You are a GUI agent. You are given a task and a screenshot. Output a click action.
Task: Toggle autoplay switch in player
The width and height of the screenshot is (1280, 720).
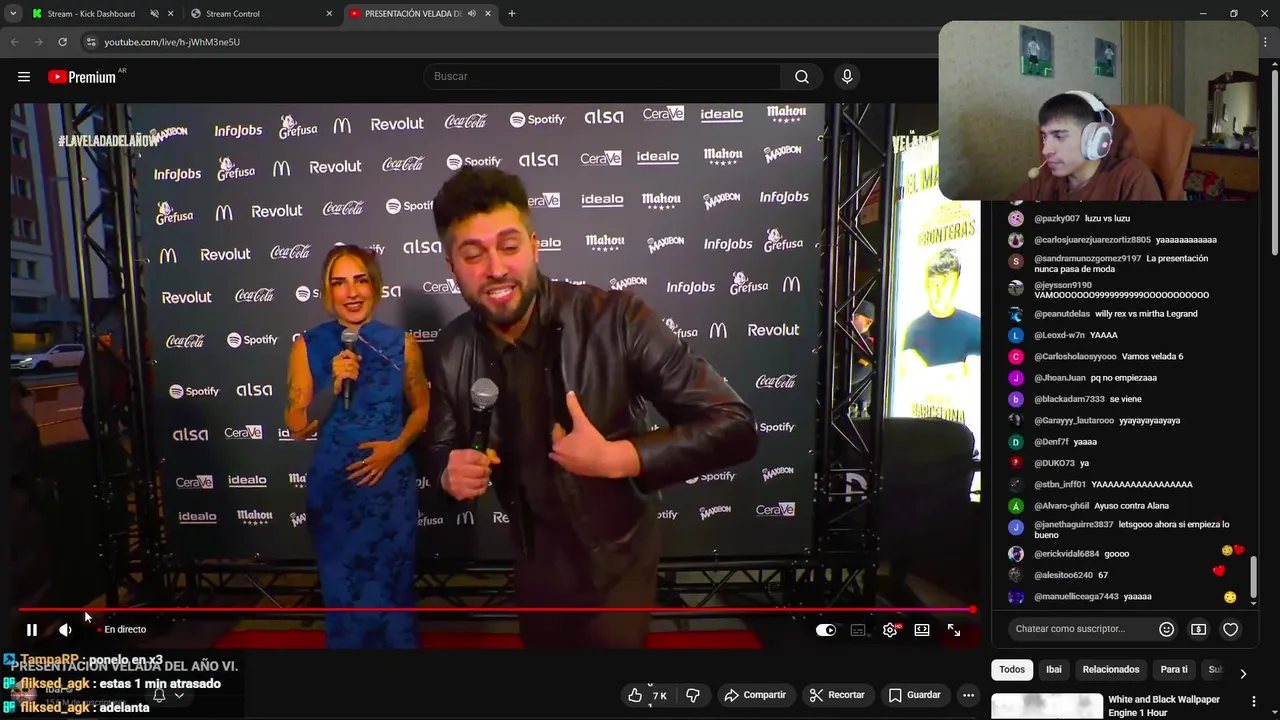[x=826, y=630]
